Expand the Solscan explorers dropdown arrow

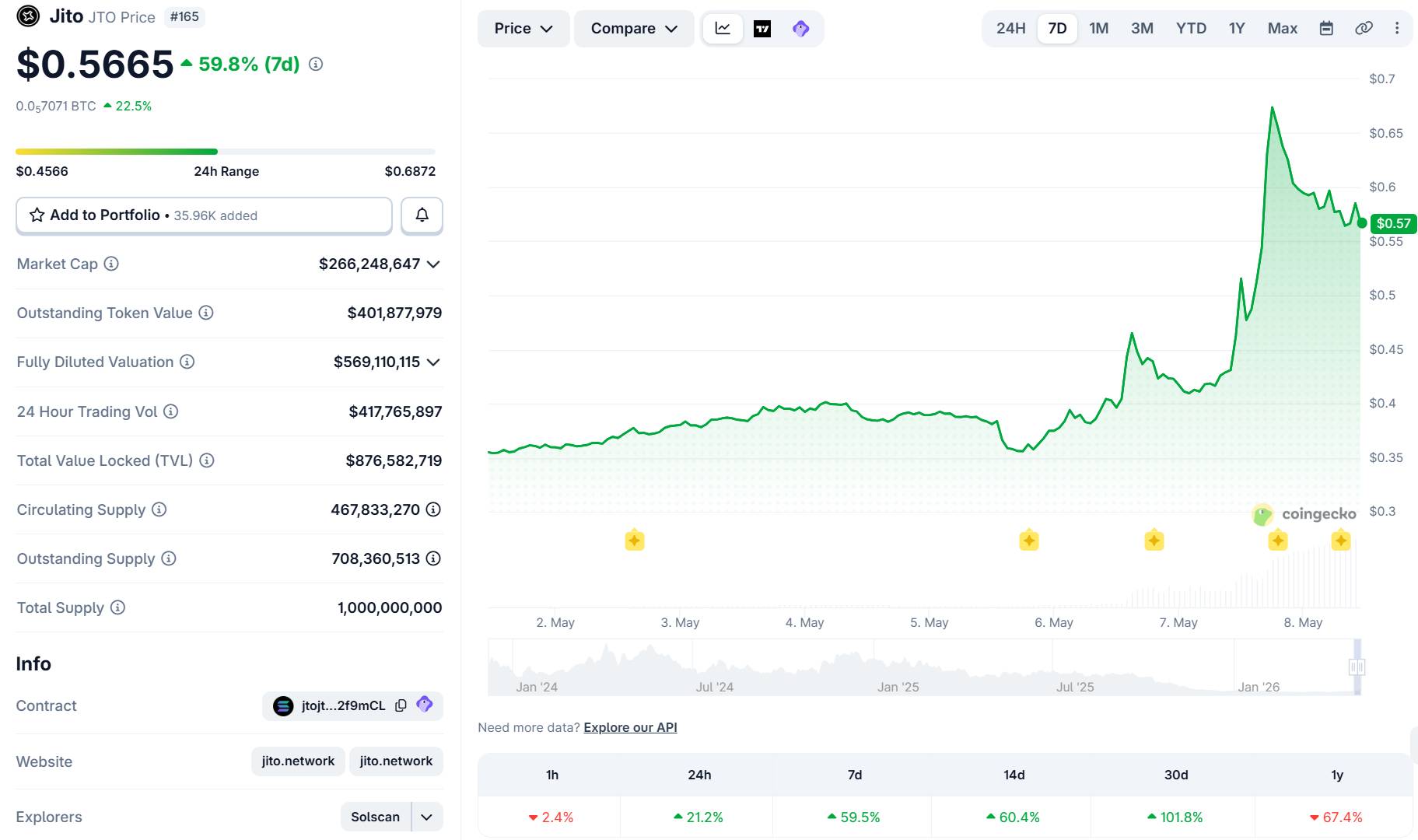pyautogui.click(x=427, y=817)
